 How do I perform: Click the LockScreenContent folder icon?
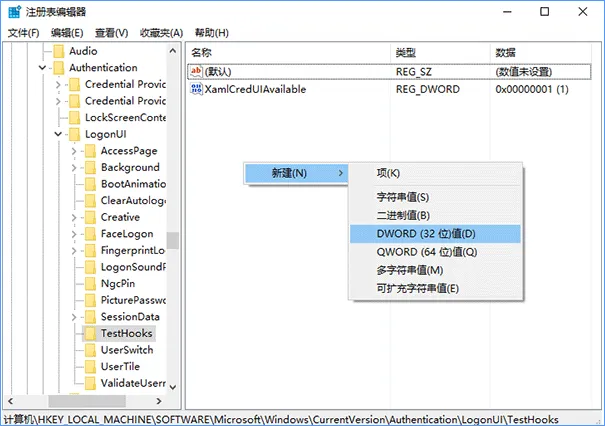74,118
